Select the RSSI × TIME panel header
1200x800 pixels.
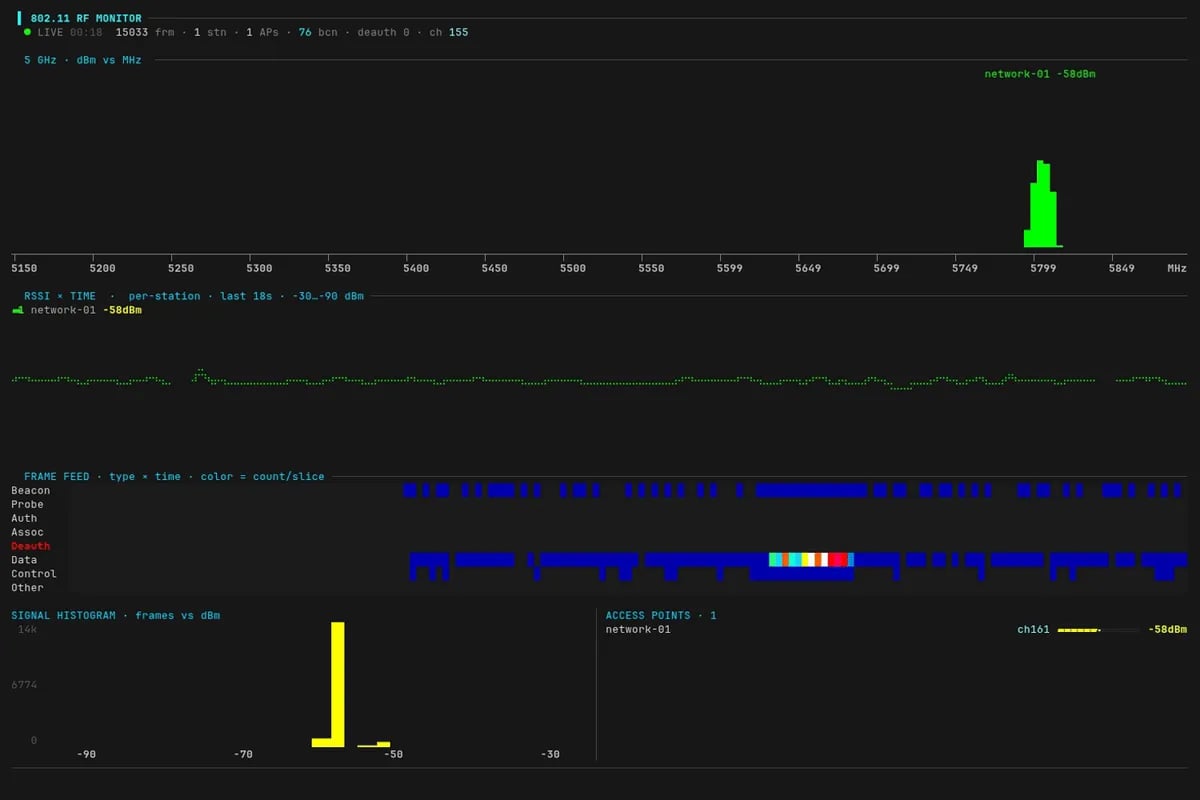point(60,296)
